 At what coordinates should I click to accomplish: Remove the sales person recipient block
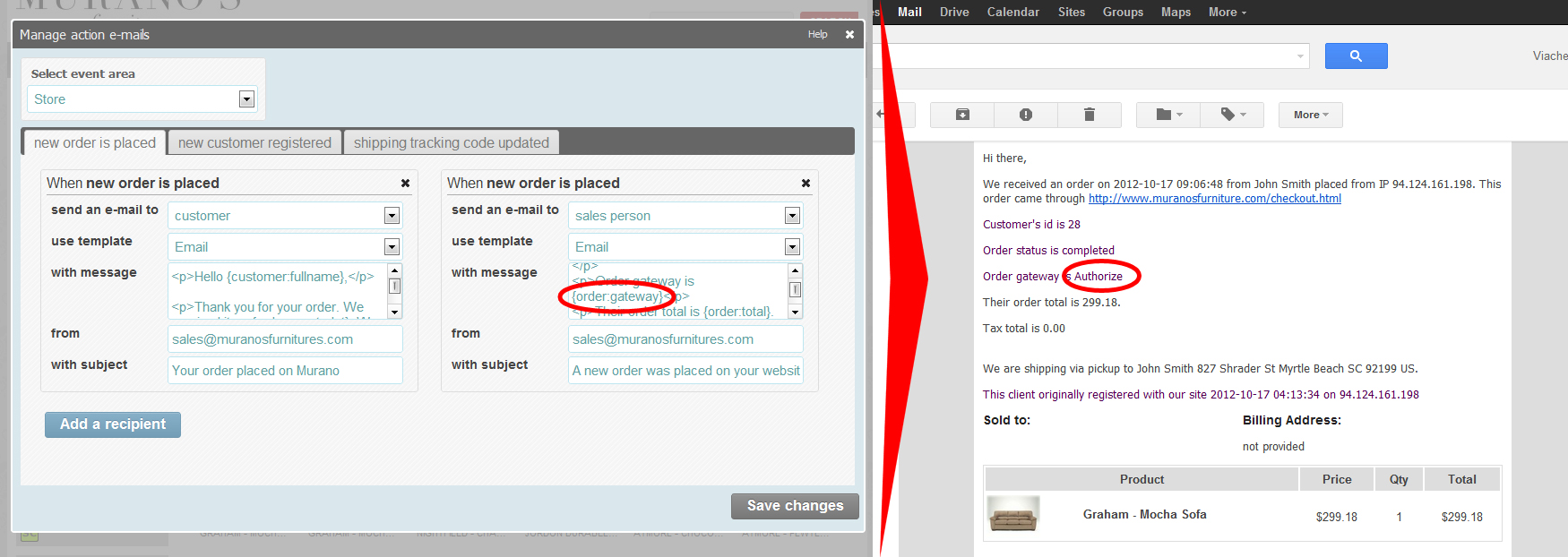[806, 184]
